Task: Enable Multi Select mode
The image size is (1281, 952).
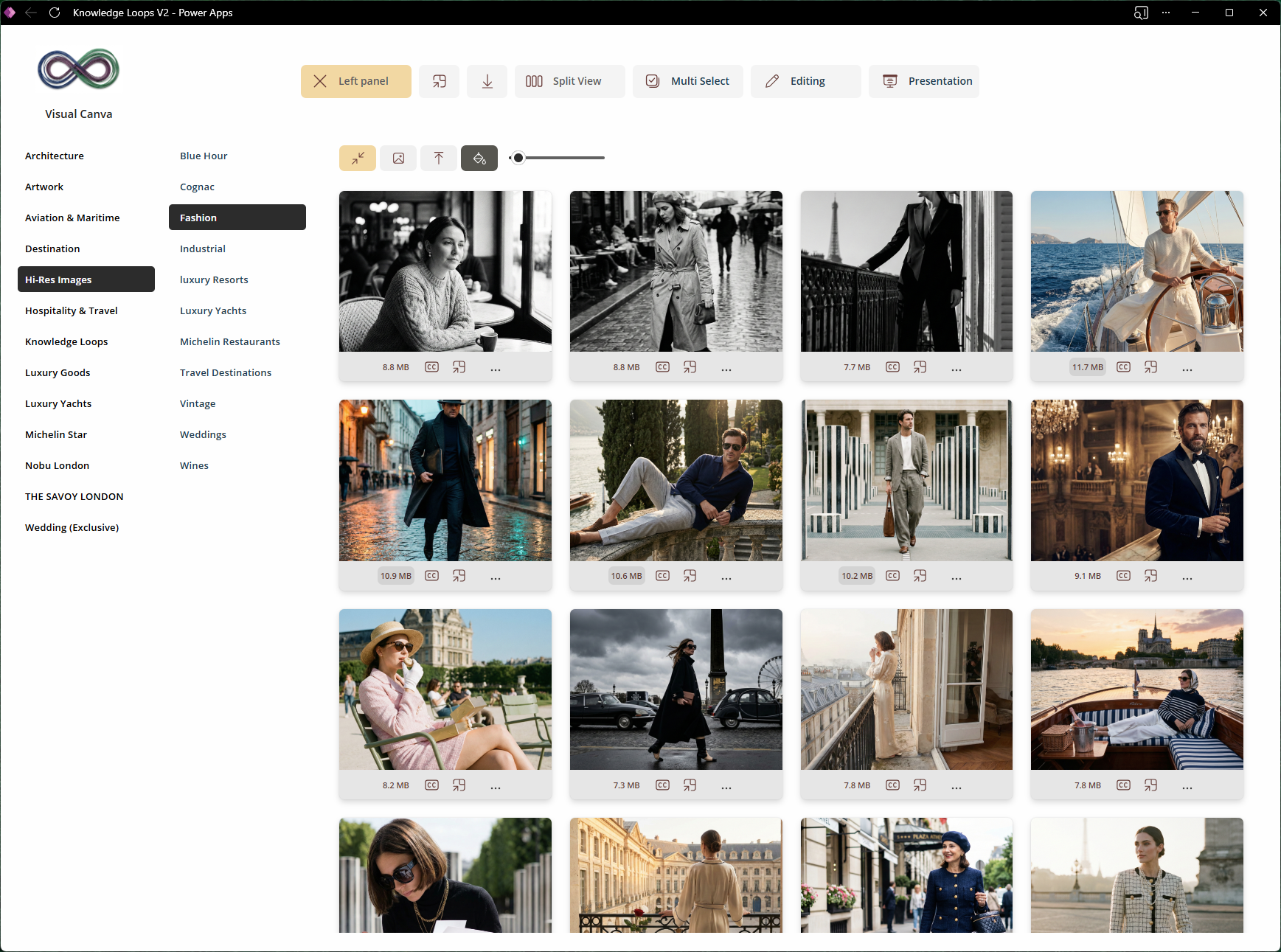Action: click(x=687, y=81)
